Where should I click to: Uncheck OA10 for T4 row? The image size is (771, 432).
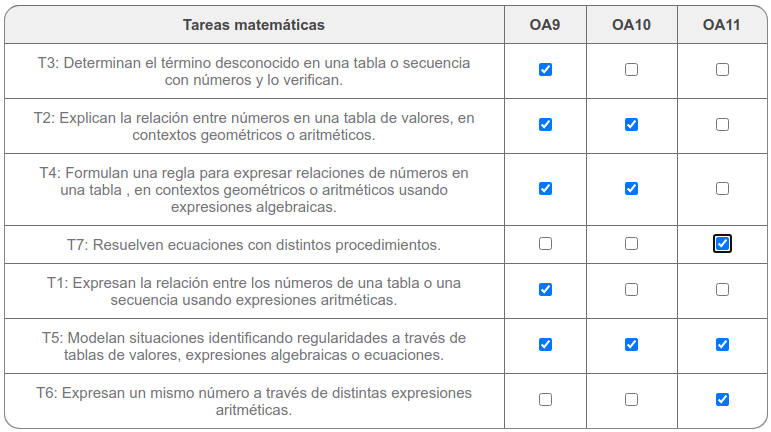(631, 189)
